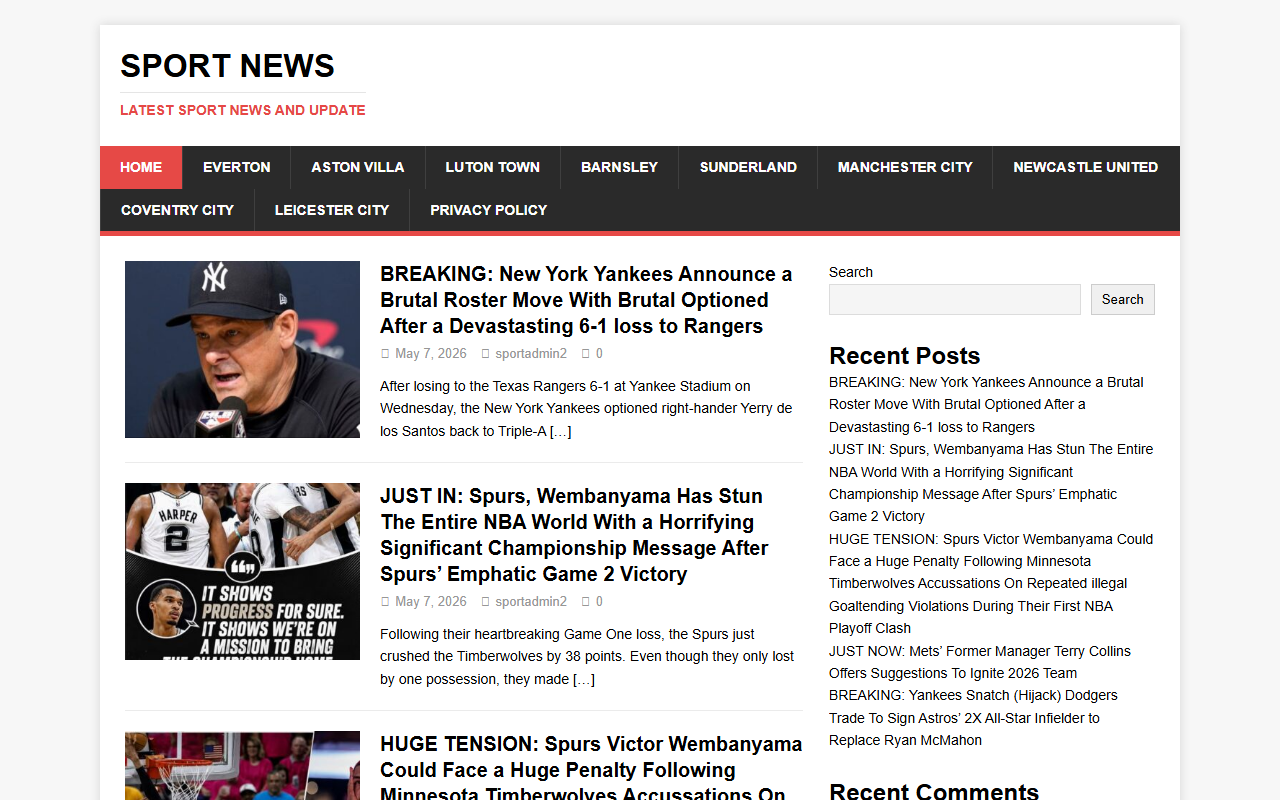Open recent post 'JUST IN: Spurs, Wembanyama'
This screenshot has width=1280, height=800.
[991, 483]
